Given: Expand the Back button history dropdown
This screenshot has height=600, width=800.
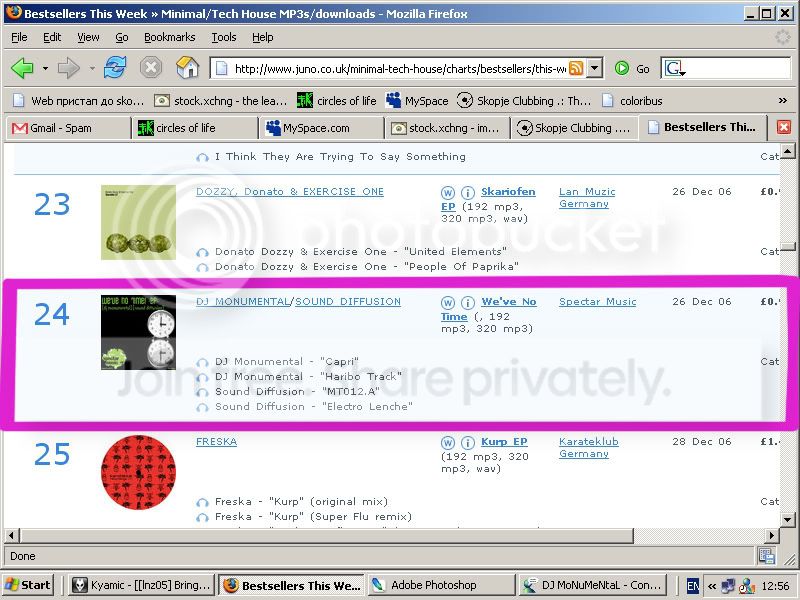Looking at the screenshot, I should (x=45, y=68).
